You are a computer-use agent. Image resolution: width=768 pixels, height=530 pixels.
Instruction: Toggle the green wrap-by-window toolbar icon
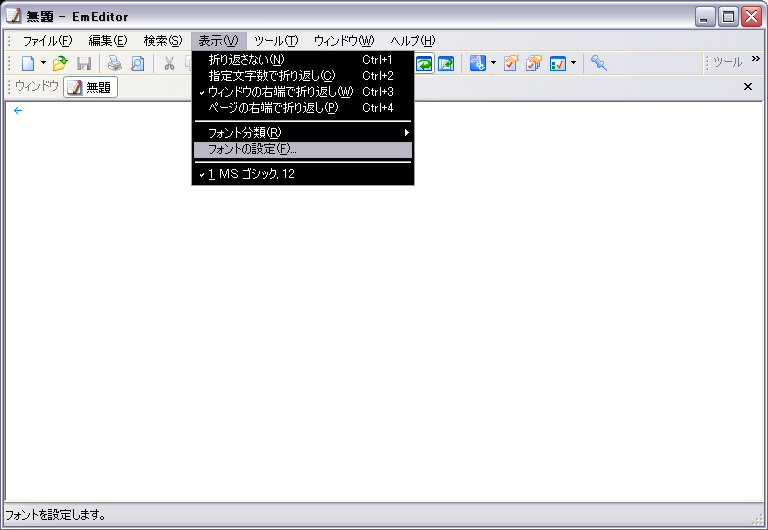pyautogui.click(x=424, y=63)
